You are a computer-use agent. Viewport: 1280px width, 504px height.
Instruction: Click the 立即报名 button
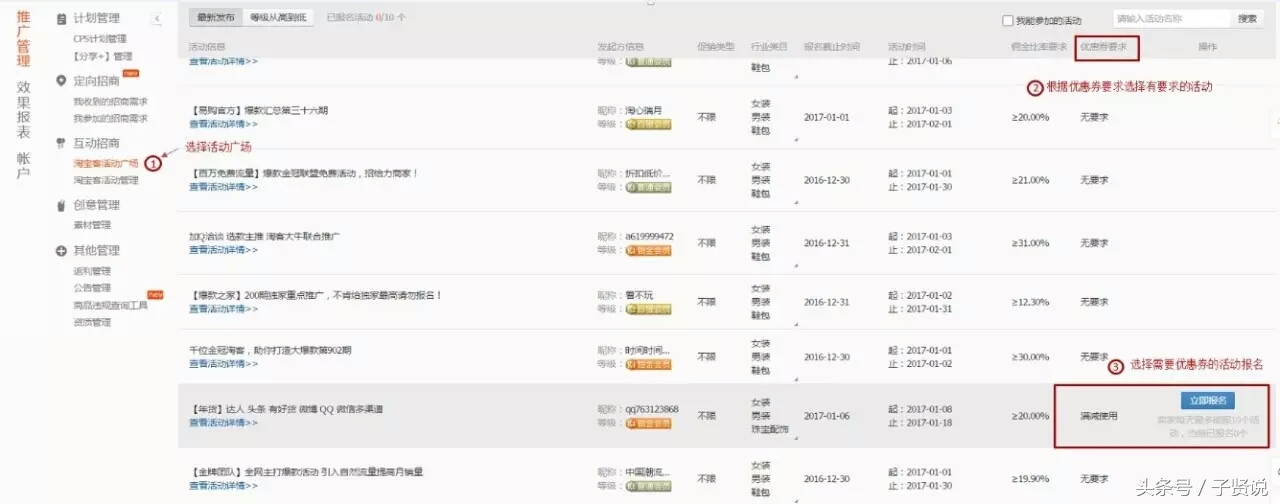[x=1207, y=400]
